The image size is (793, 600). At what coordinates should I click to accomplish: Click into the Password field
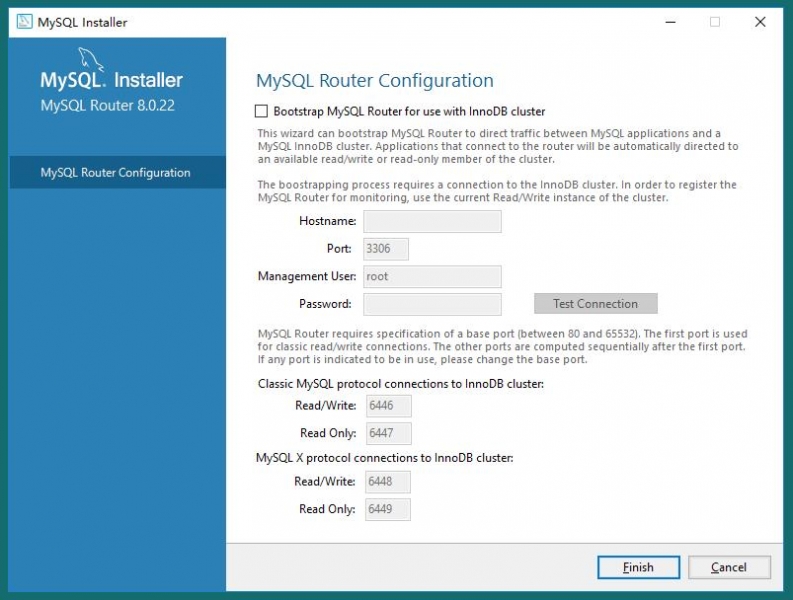tap(432, 304)
